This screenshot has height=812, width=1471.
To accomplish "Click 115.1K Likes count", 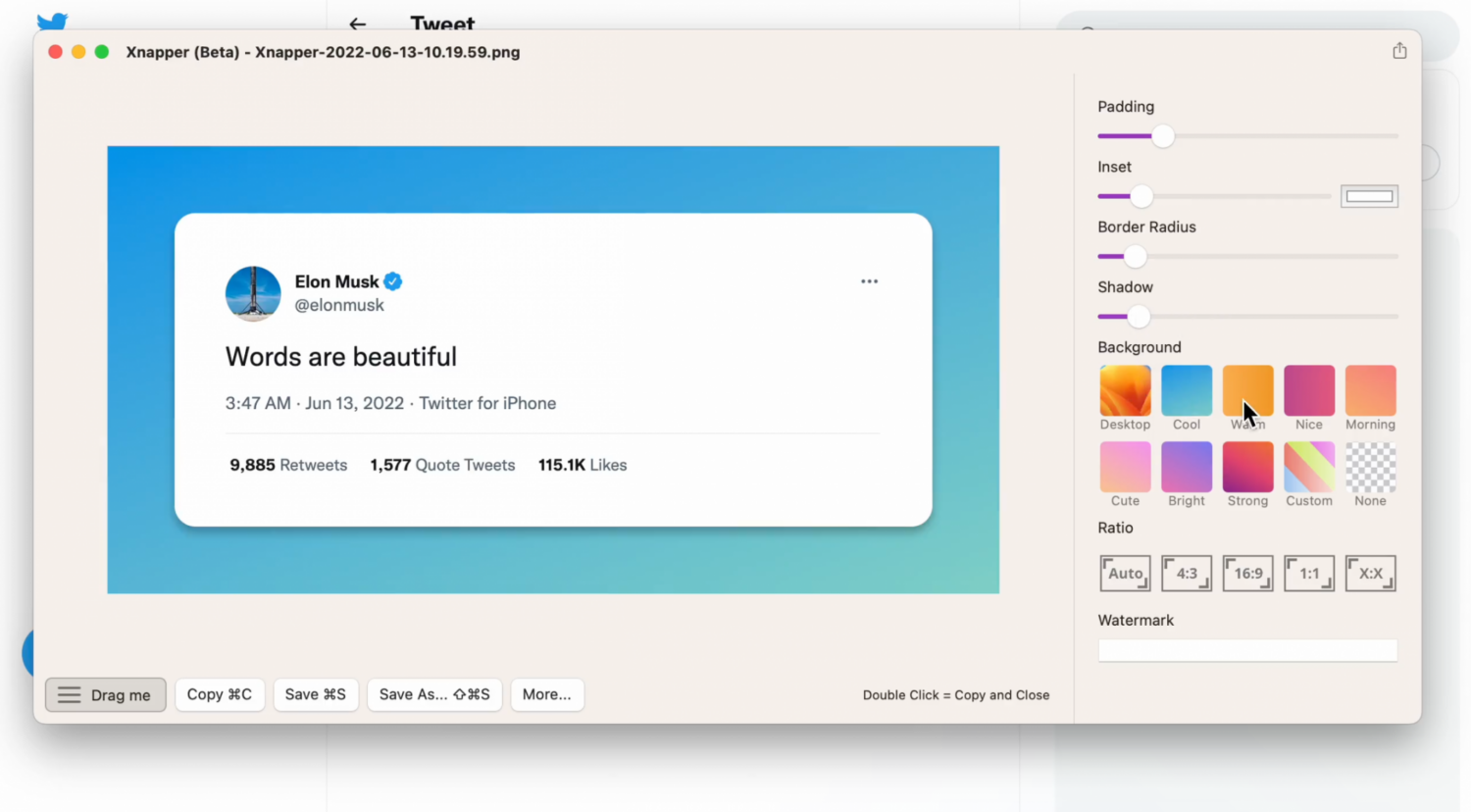I will 583,465.
